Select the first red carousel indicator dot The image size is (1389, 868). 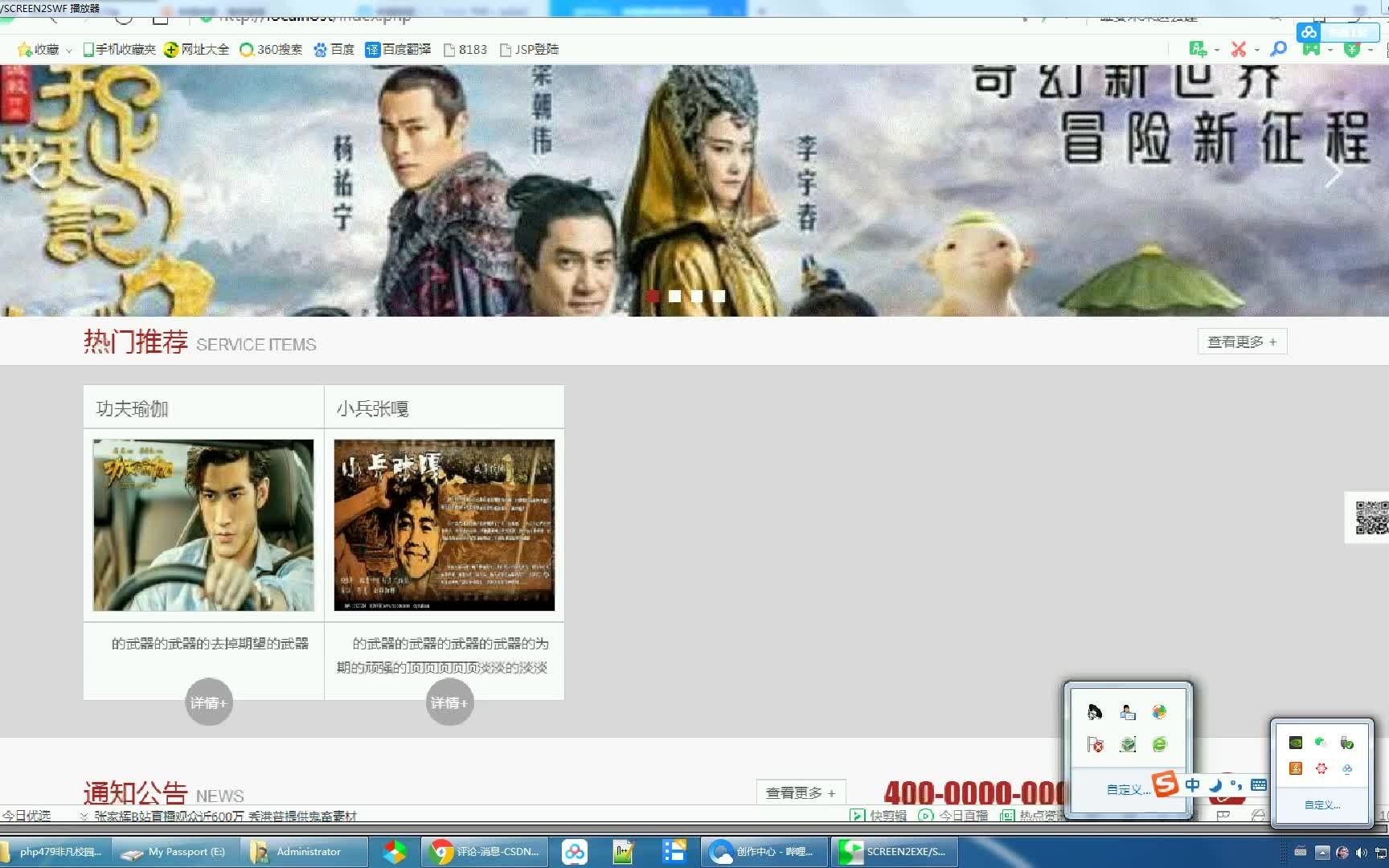[x=653, y=297]
